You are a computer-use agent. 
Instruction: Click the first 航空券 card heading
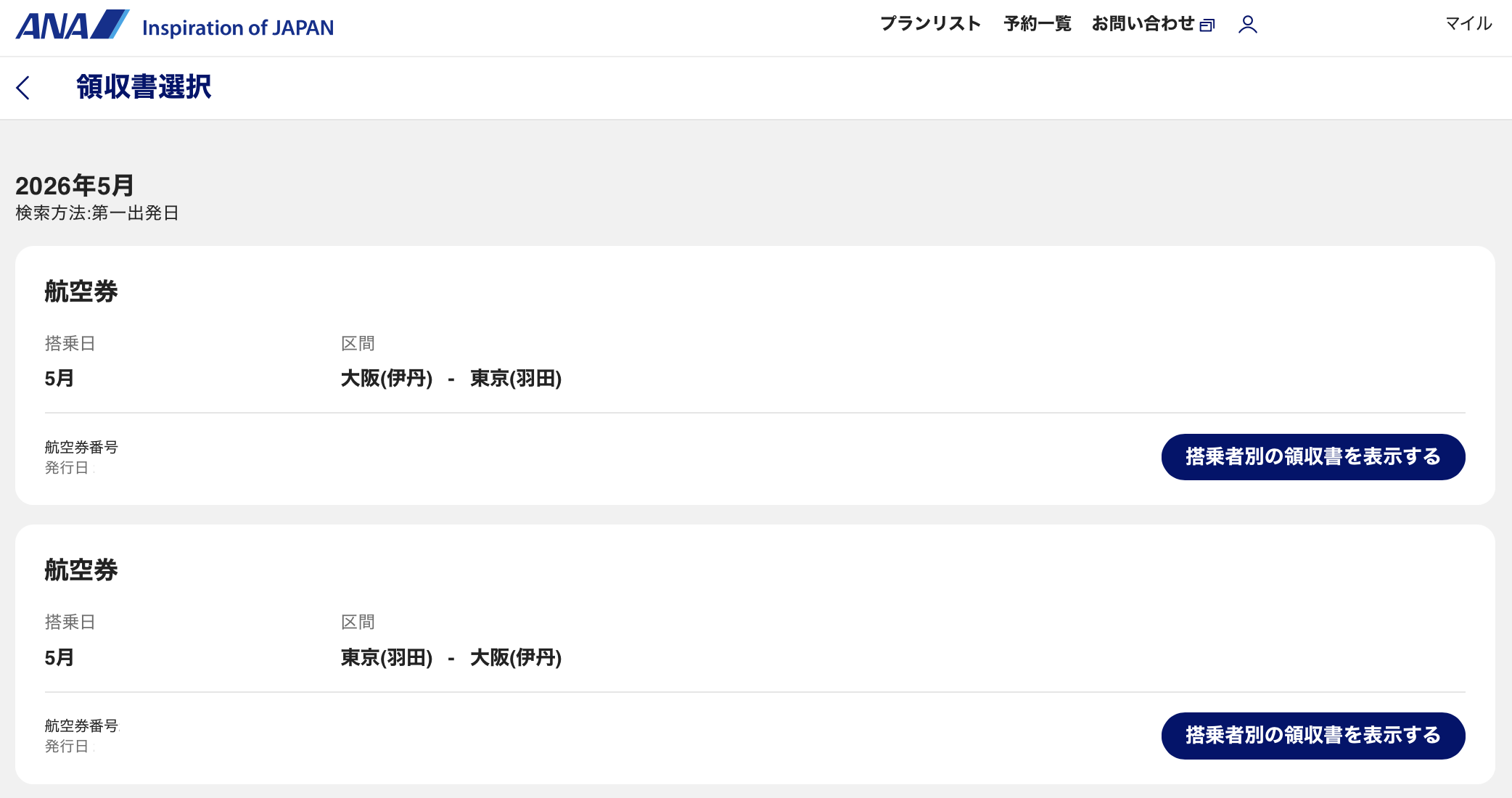coord(81,292)
